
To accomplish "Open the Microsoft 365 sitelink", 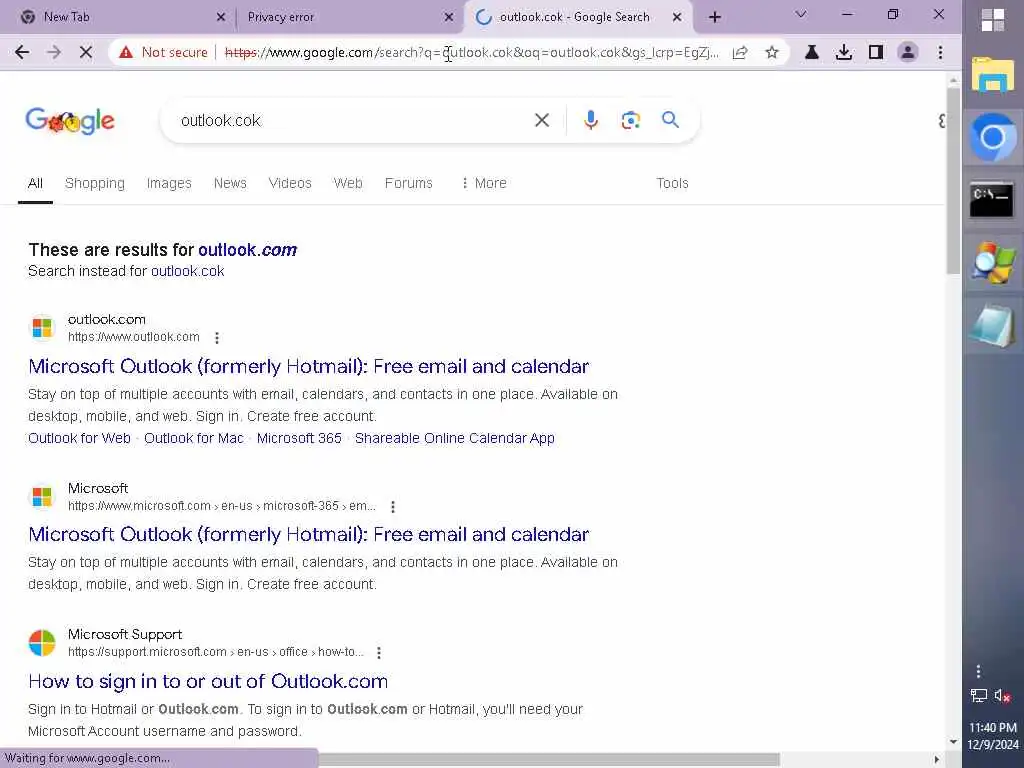I will point(299,438).
